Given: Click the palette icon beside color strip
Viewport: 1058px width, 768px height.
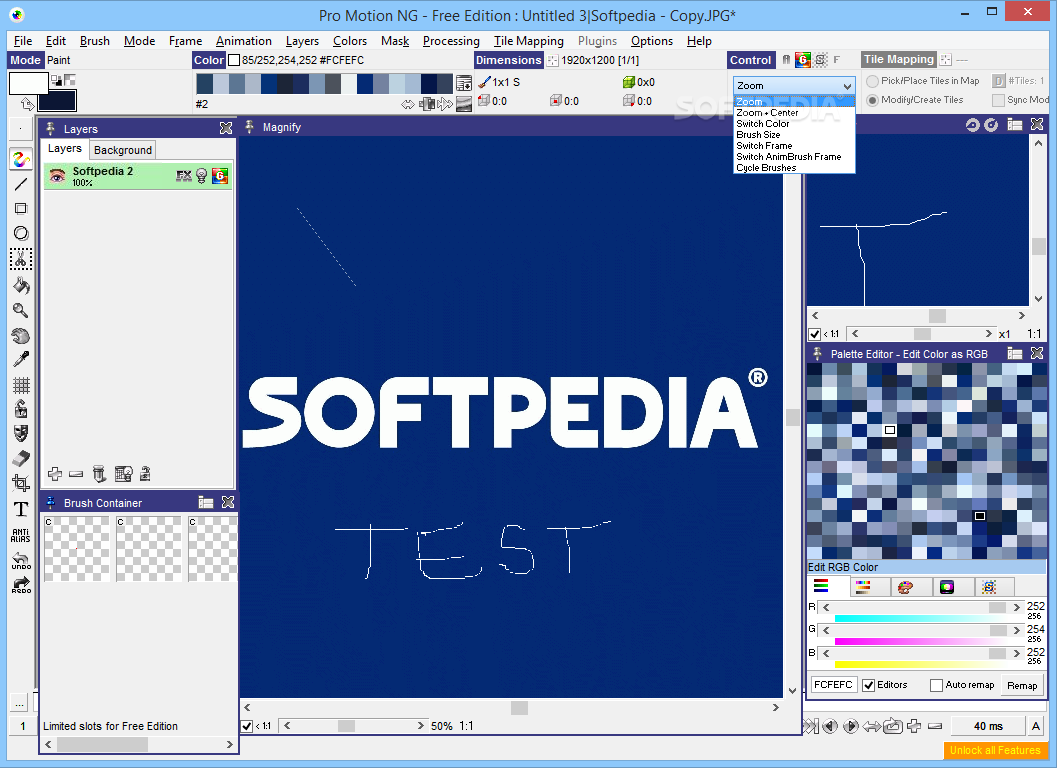Looking at the screenshot, I should [464, 84].
